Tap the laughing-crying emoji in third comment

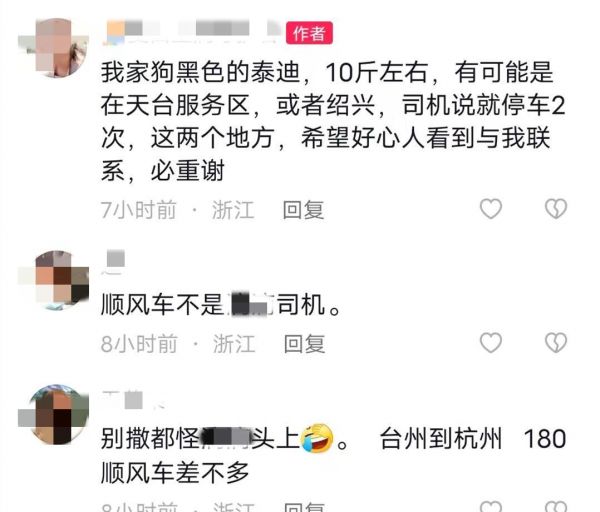coord(316,439)
